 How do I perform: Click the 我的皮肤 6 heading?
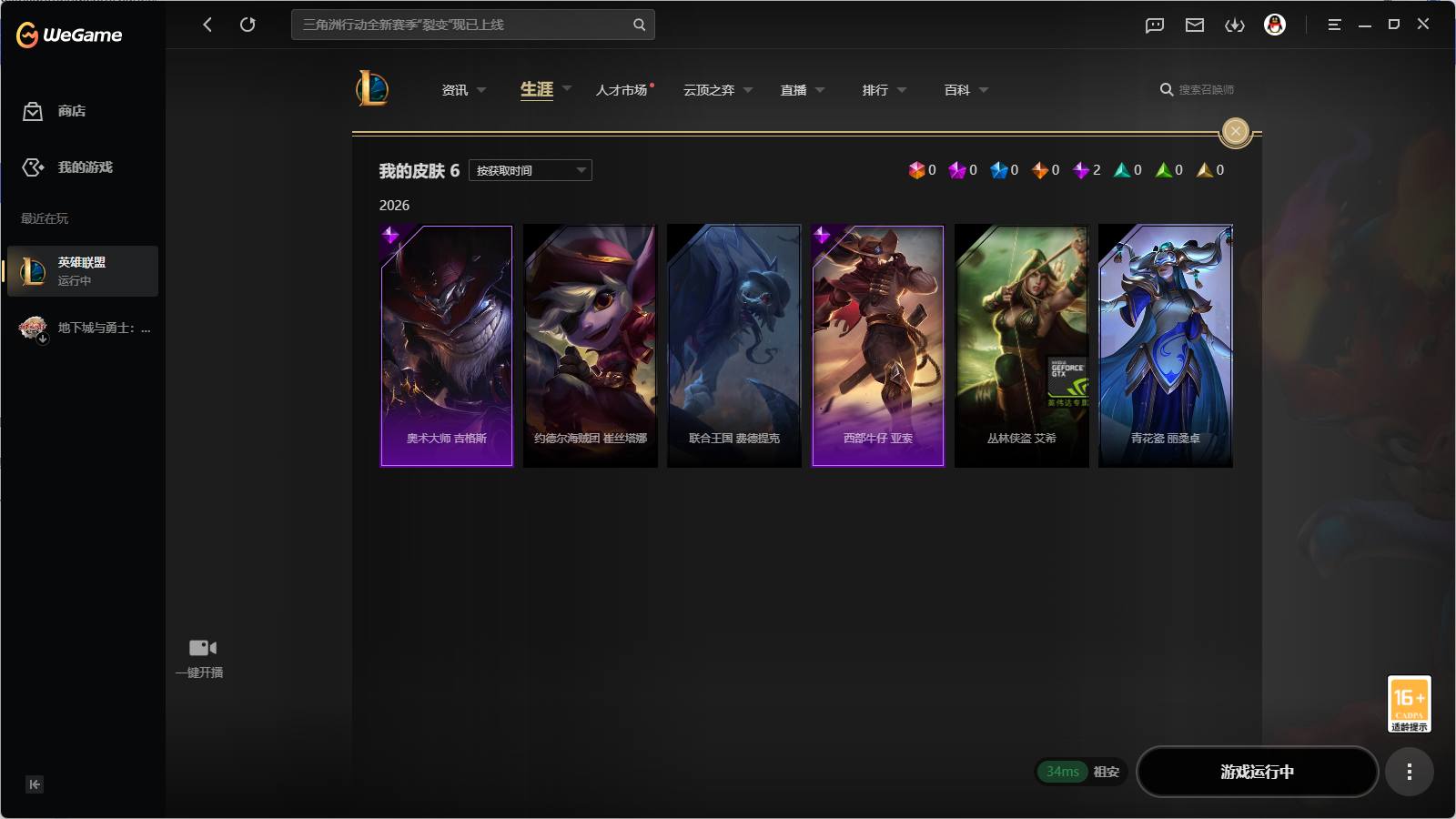[420, 171]
